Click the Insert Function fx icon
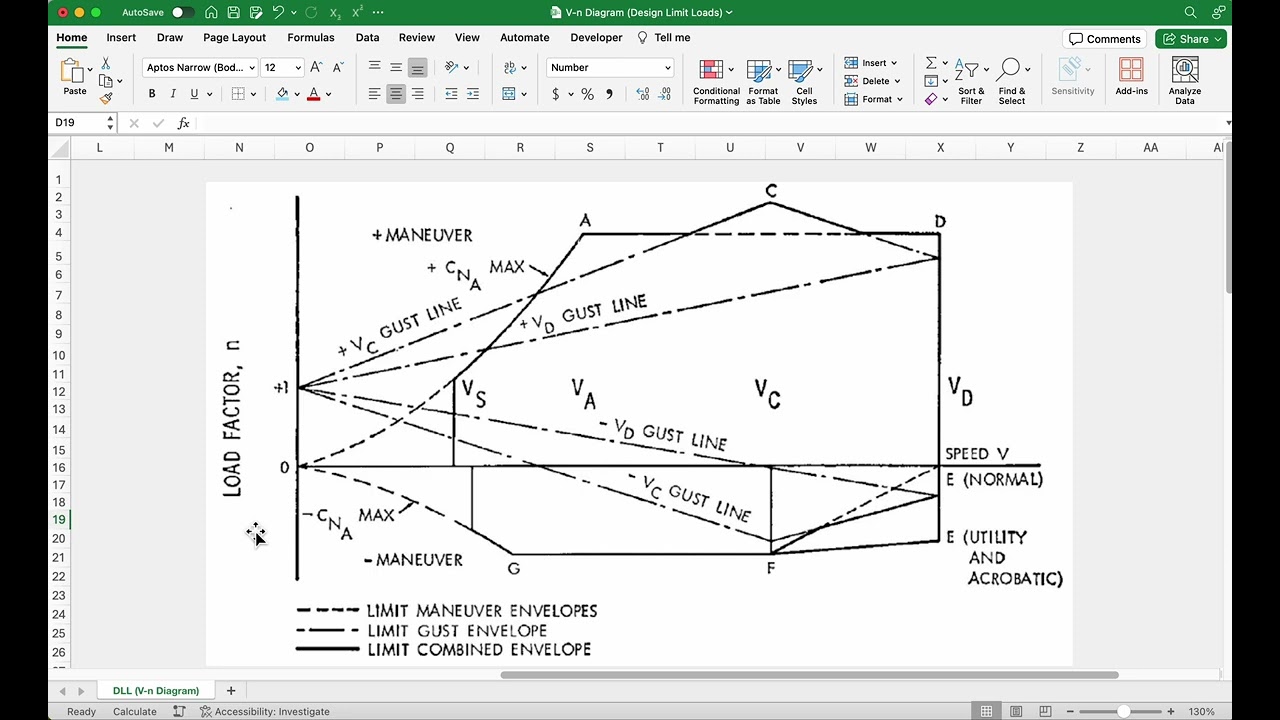 click(x=183, y=123)
